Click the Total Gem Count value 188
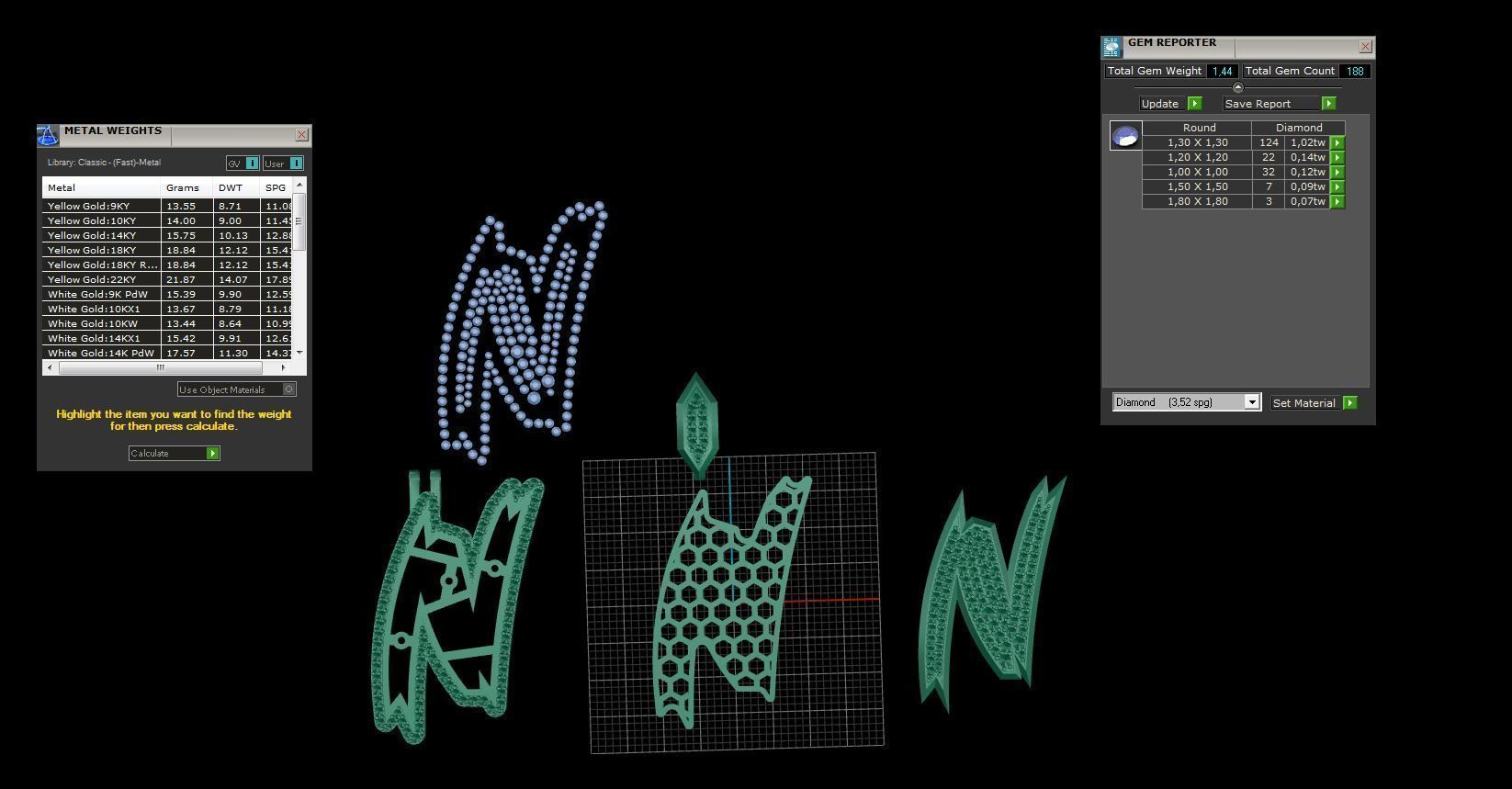 [x=1355, y=71]
